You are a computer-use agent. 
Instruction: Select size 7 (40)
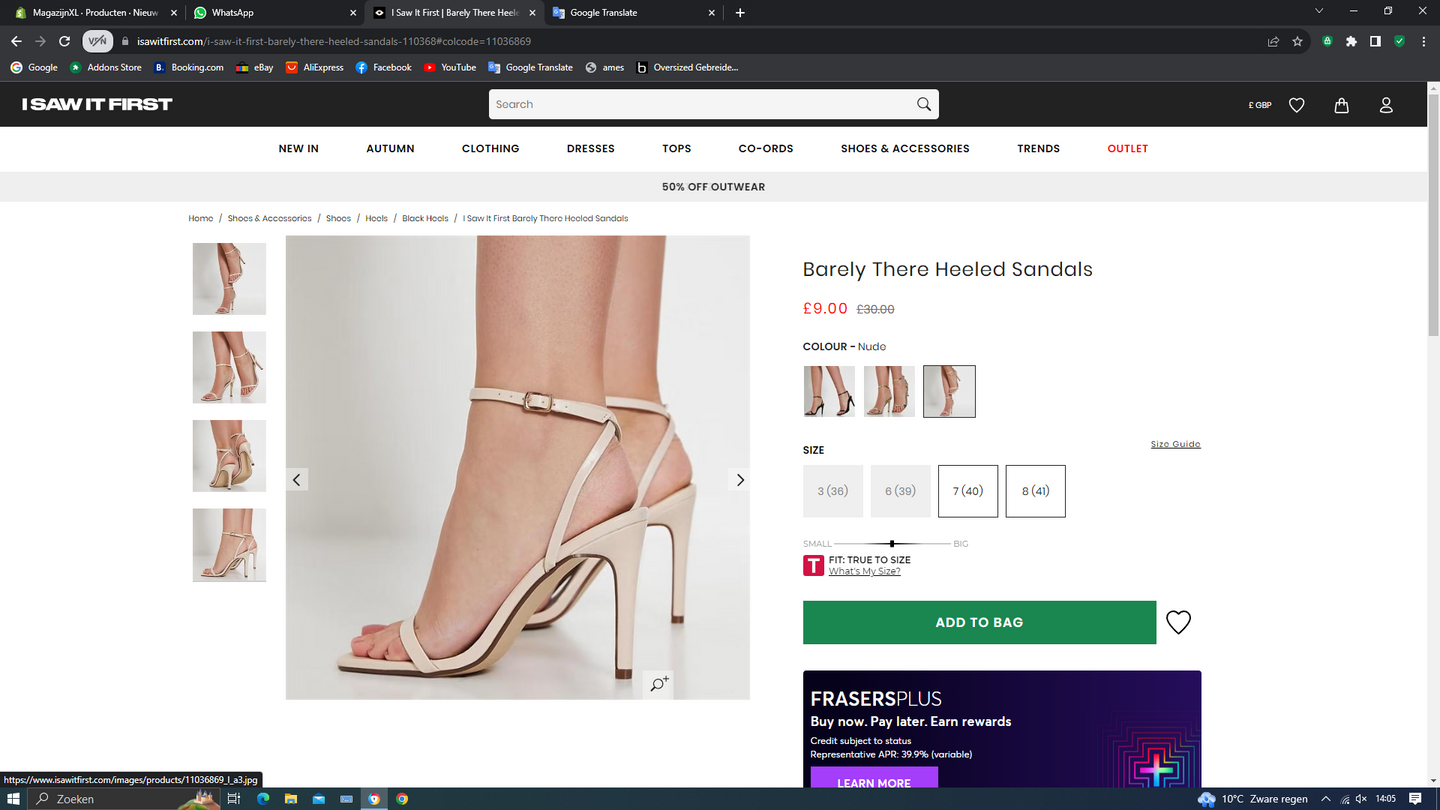click(967, 491)
